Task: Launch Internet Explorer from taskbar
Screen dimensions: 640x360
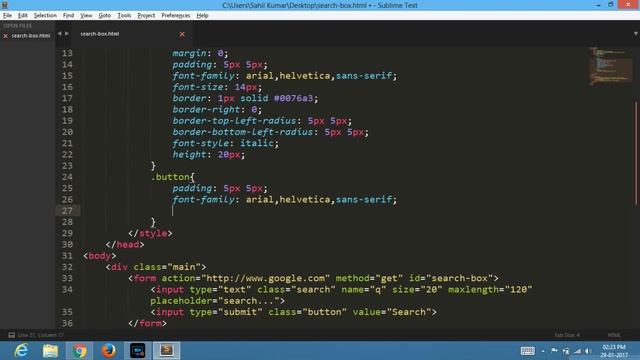Action: click(x=21, y=351)
